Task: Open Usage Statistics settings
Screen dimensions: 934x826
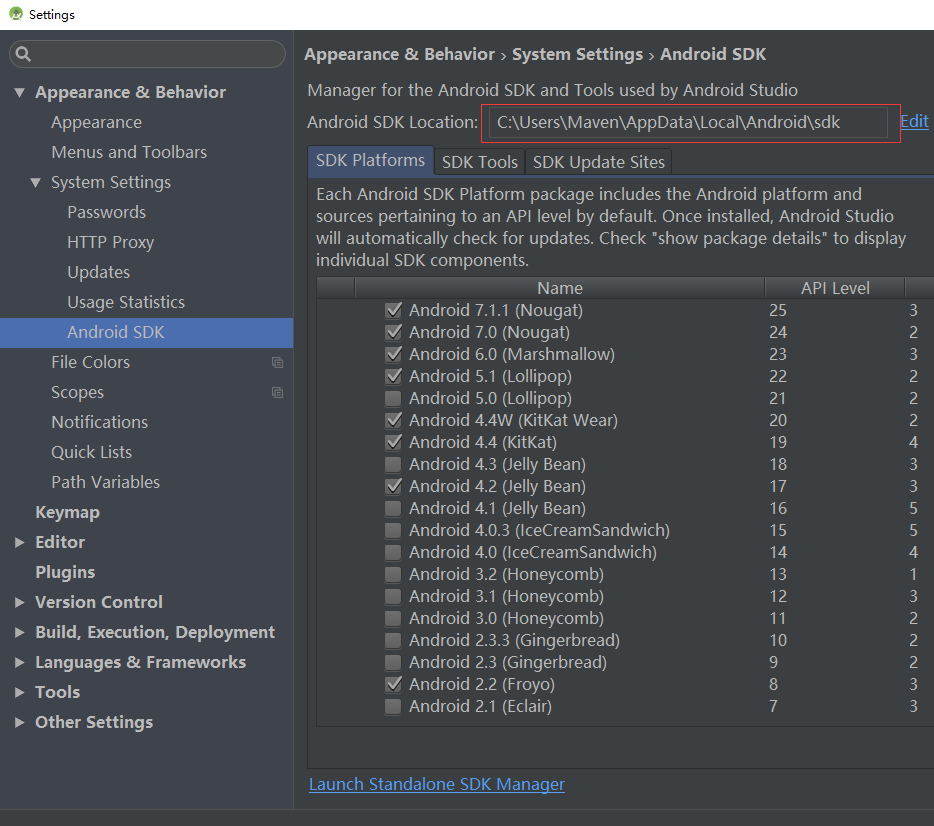Action: [x=126, y=303]
